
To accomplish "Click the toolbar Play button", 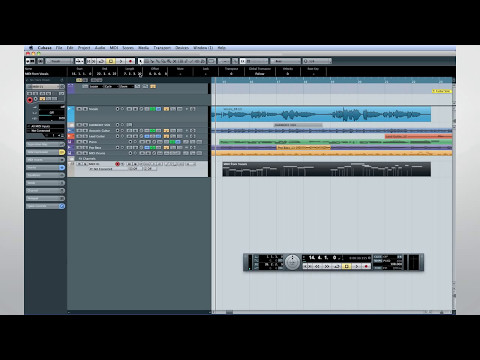I will pyautogui.click(x=121, y=61).
